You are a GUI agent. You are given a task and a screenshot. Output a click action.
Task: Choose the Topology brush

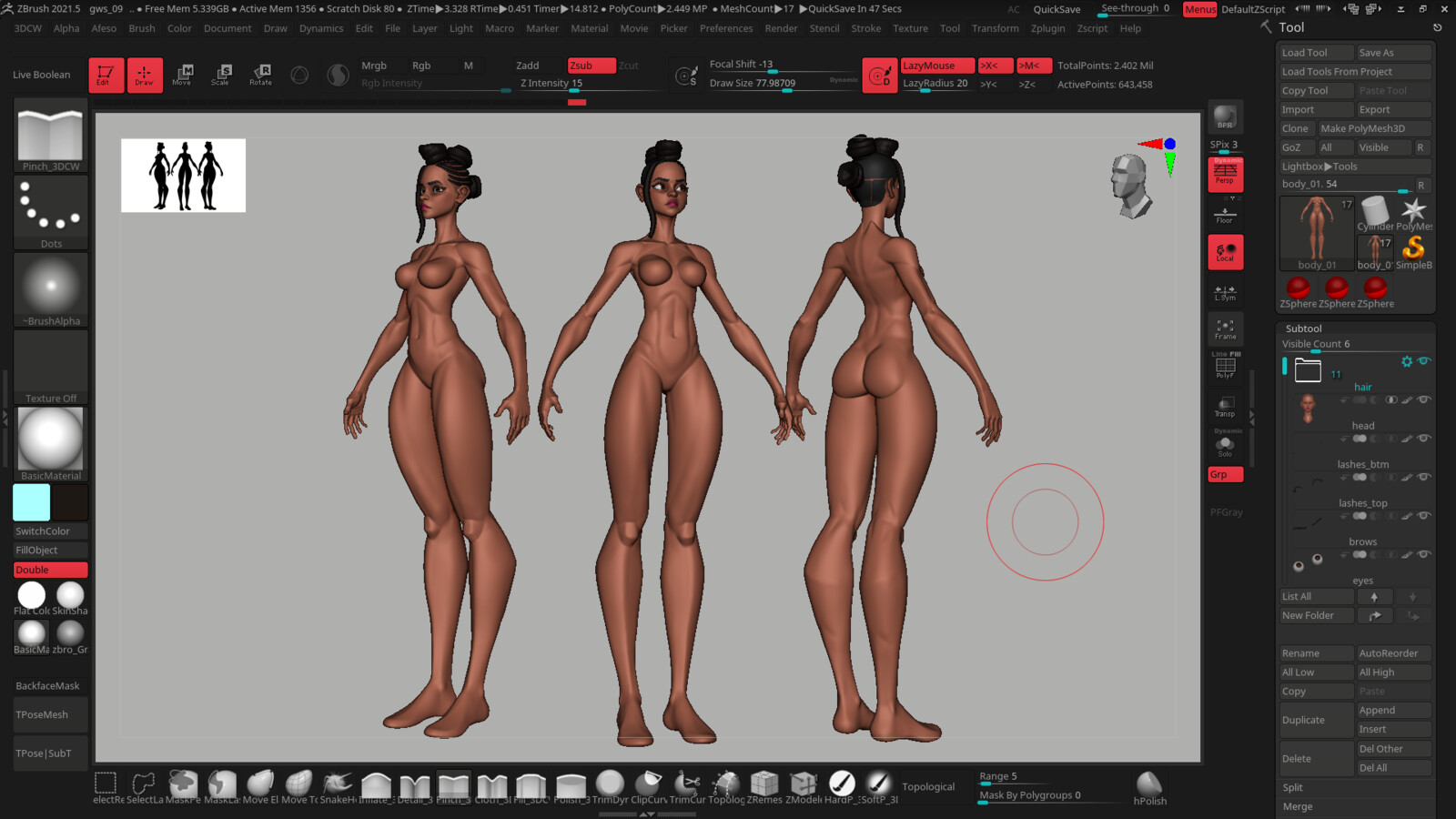726,787
